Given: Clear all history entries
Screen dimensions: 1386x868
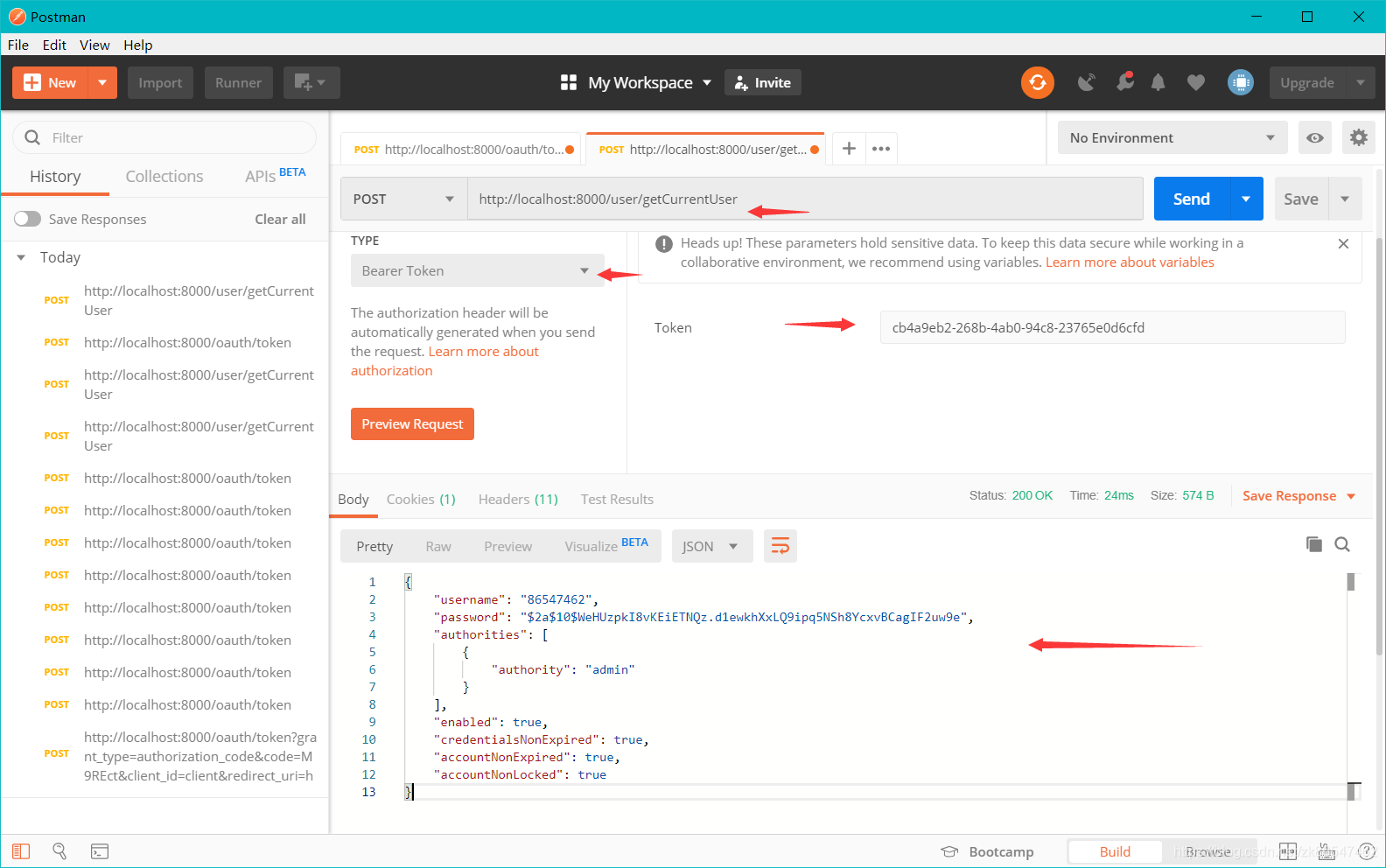Looking at the screenshot, I should 280,219.
